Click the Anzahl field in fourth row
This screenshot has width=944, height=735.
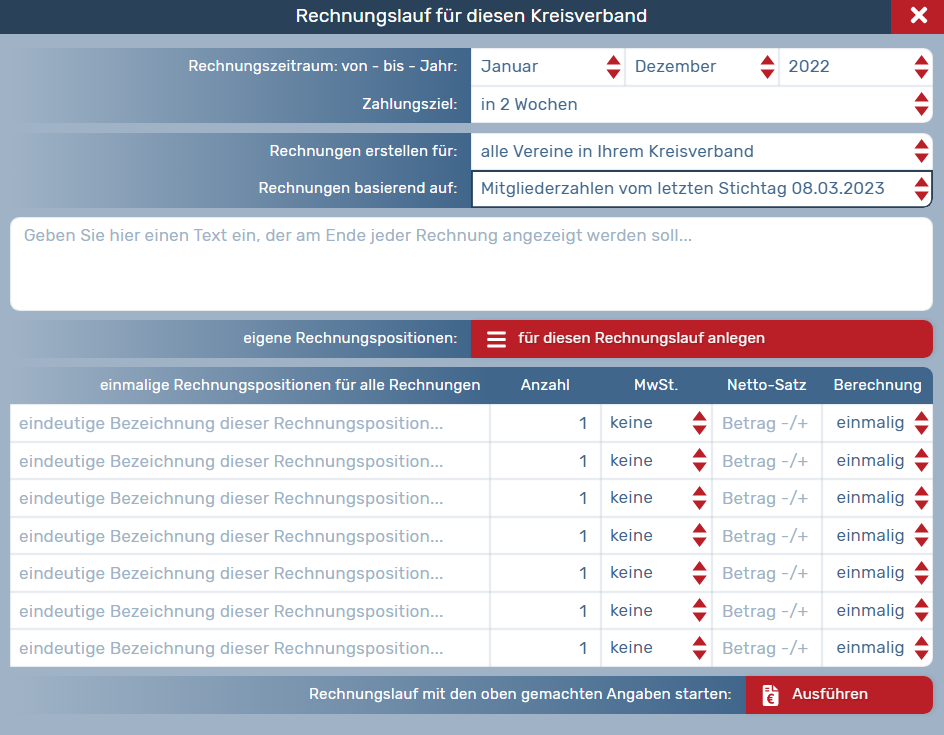545,536
